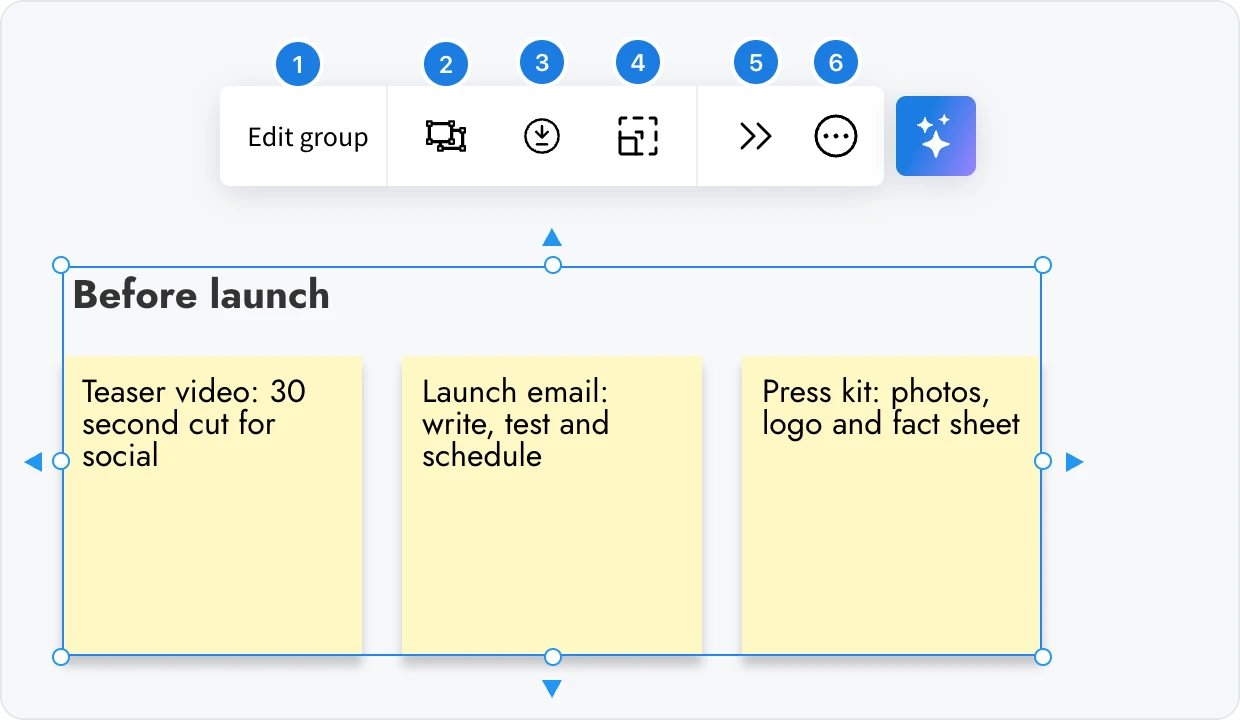Click the sparkle AI assistant button

click(x=936, y=136)
